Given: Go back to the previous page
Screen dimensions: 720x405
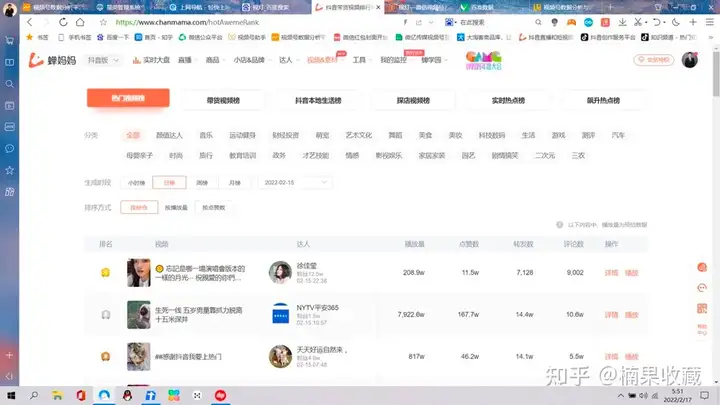Looking at the screenshot, I should click(30, 22).
